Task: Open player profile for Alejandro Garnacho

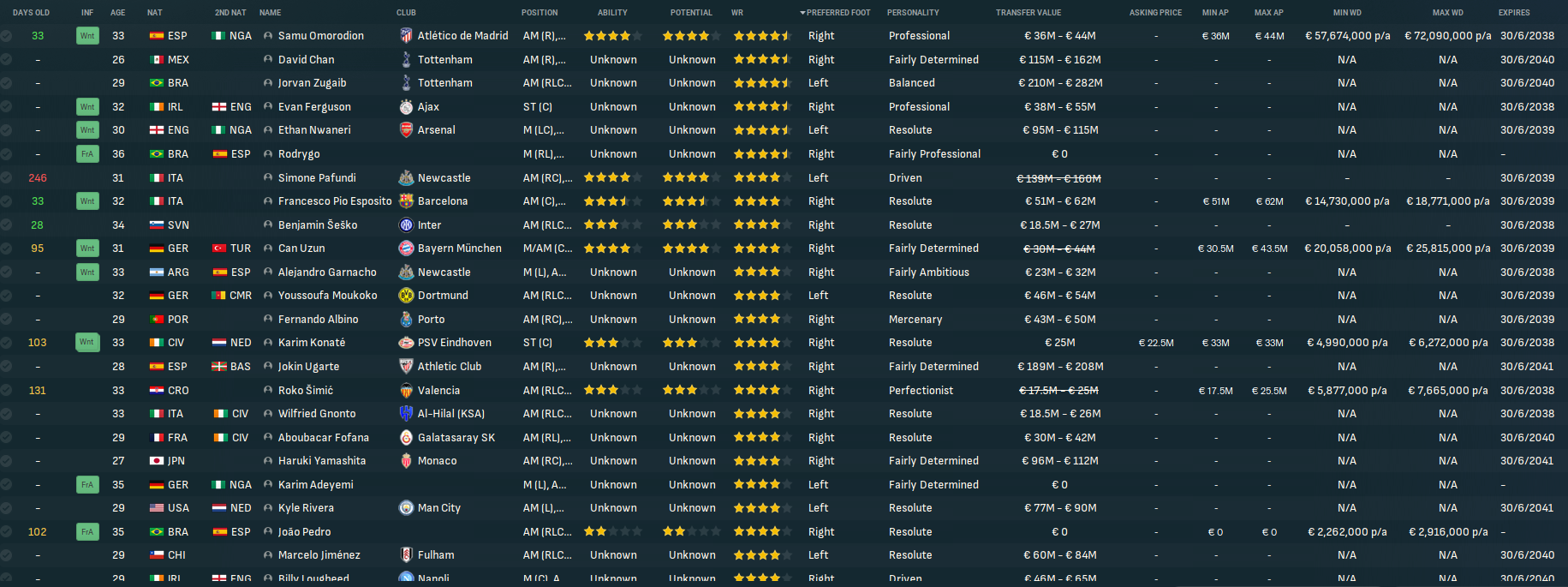Action: coord(327,273)
